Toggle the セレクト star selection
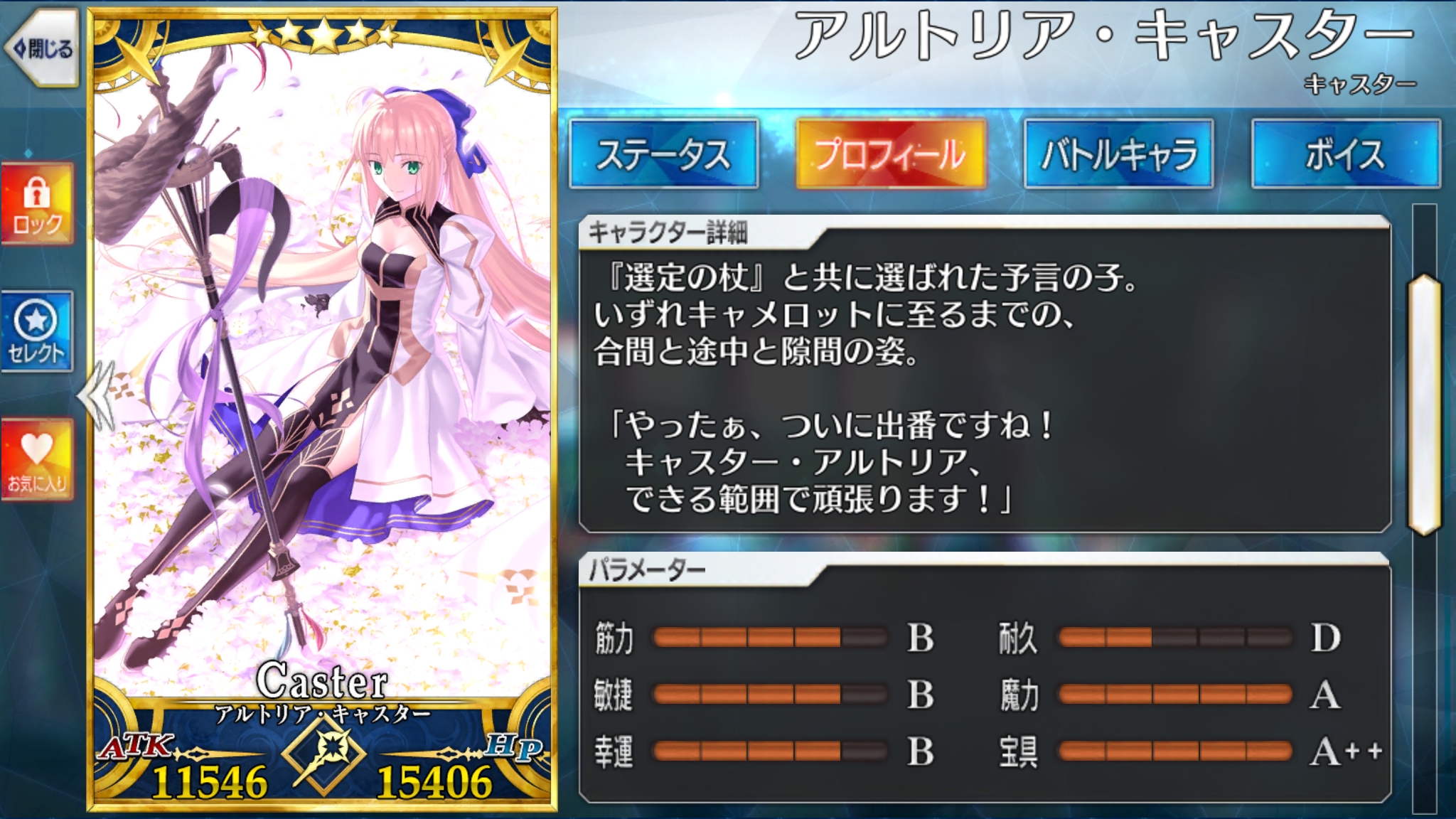The height and width of the screenshot is (819, 1456). point(37,331)
